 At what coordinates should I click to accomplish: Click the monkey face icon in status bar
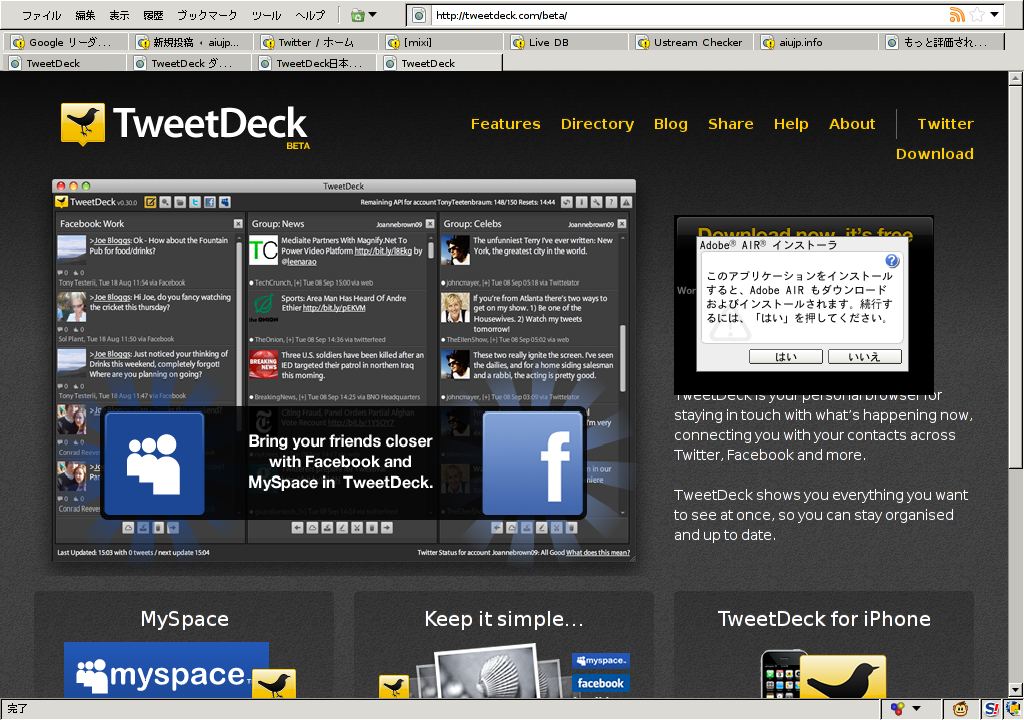961,709
